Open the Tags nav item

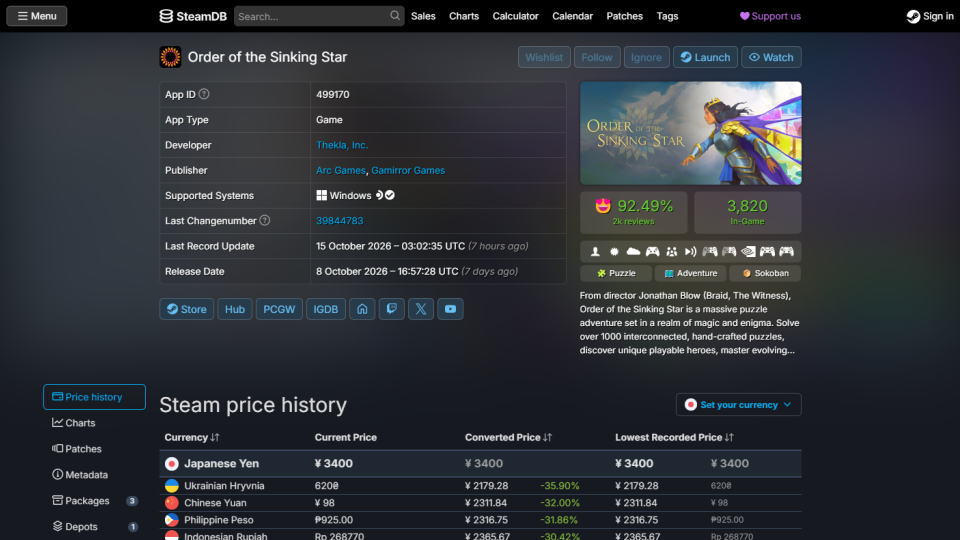click(x=667, y=16)
